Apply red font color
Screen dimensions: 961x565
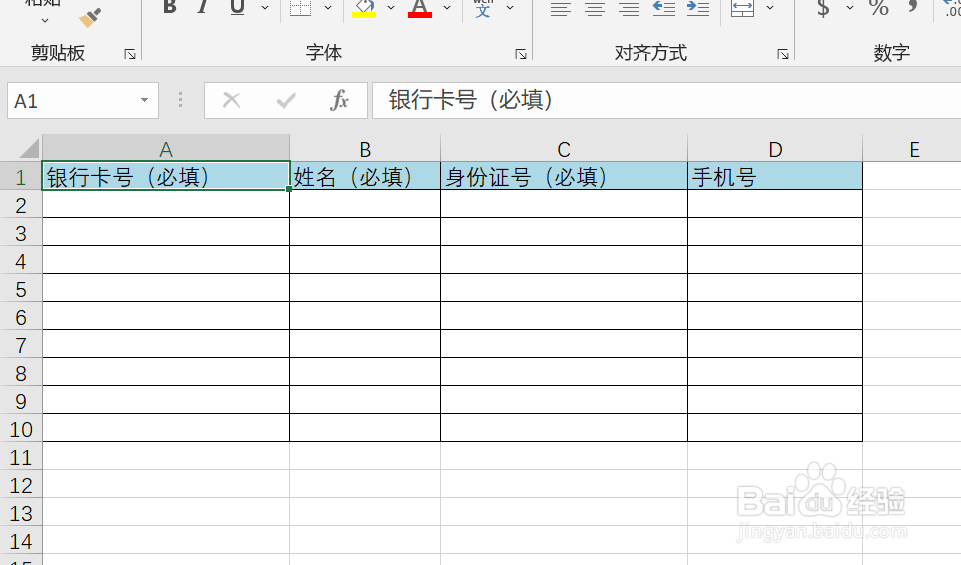(x=420, y=8)
